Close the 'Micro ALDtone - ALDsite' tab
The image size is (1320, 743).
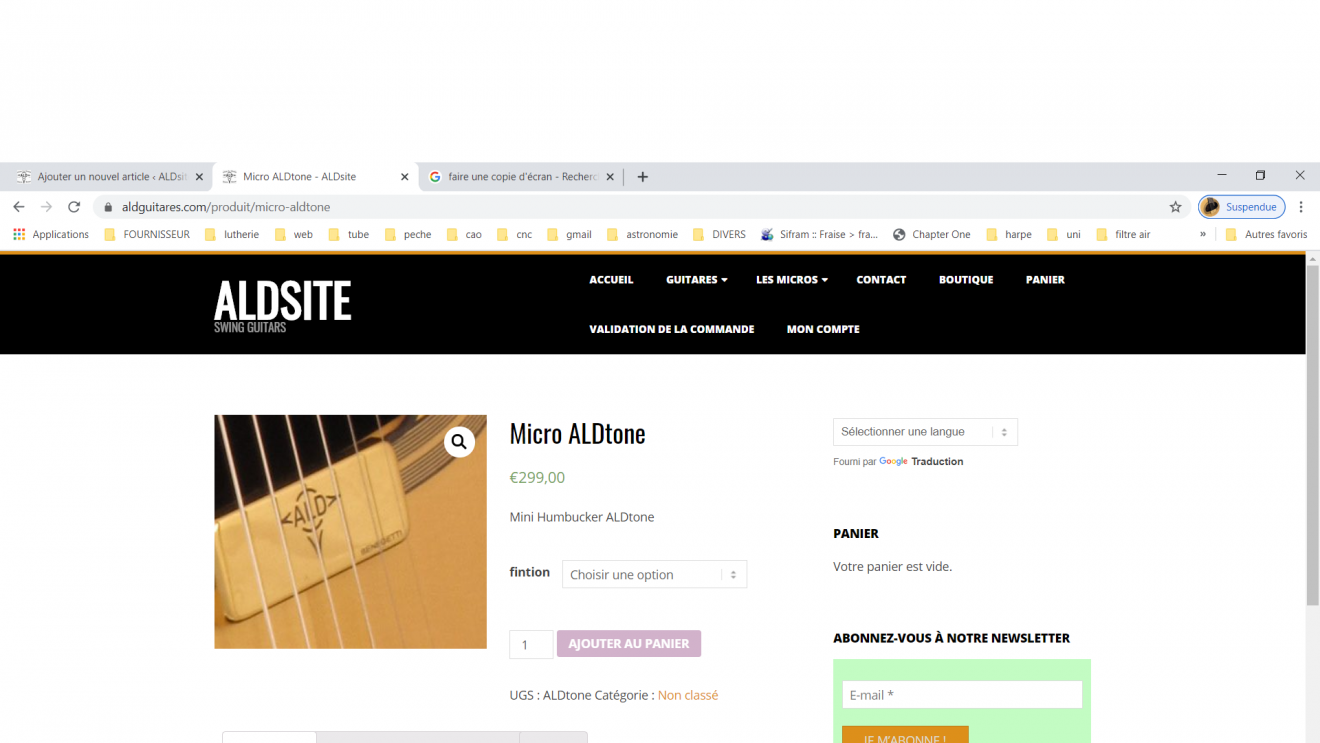click(405, 177)
